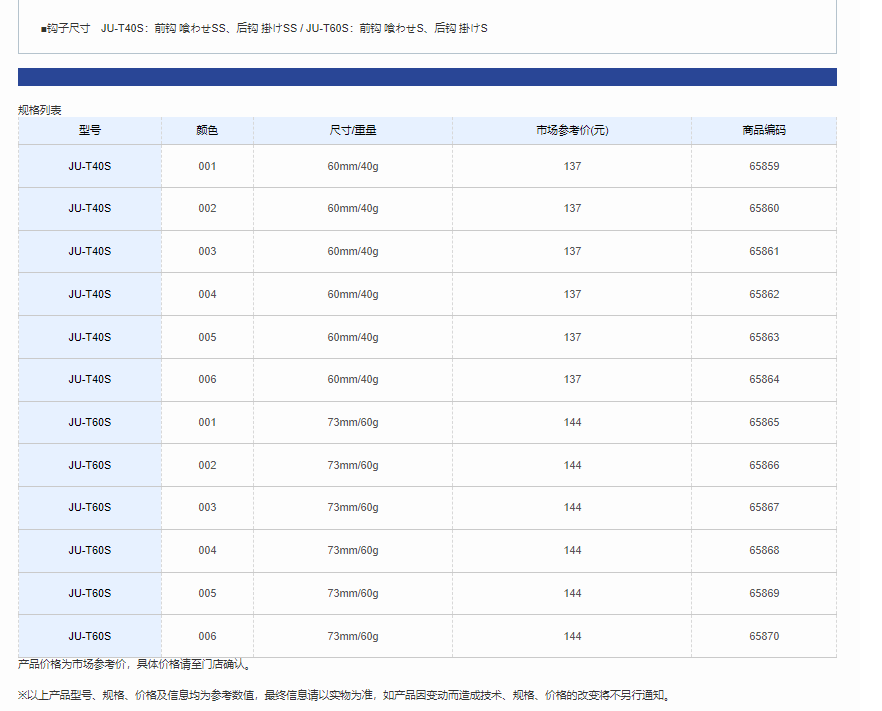882x711 pixels.
Task: Click the 规格列表 heading
Action: click(x=39, y=110)
